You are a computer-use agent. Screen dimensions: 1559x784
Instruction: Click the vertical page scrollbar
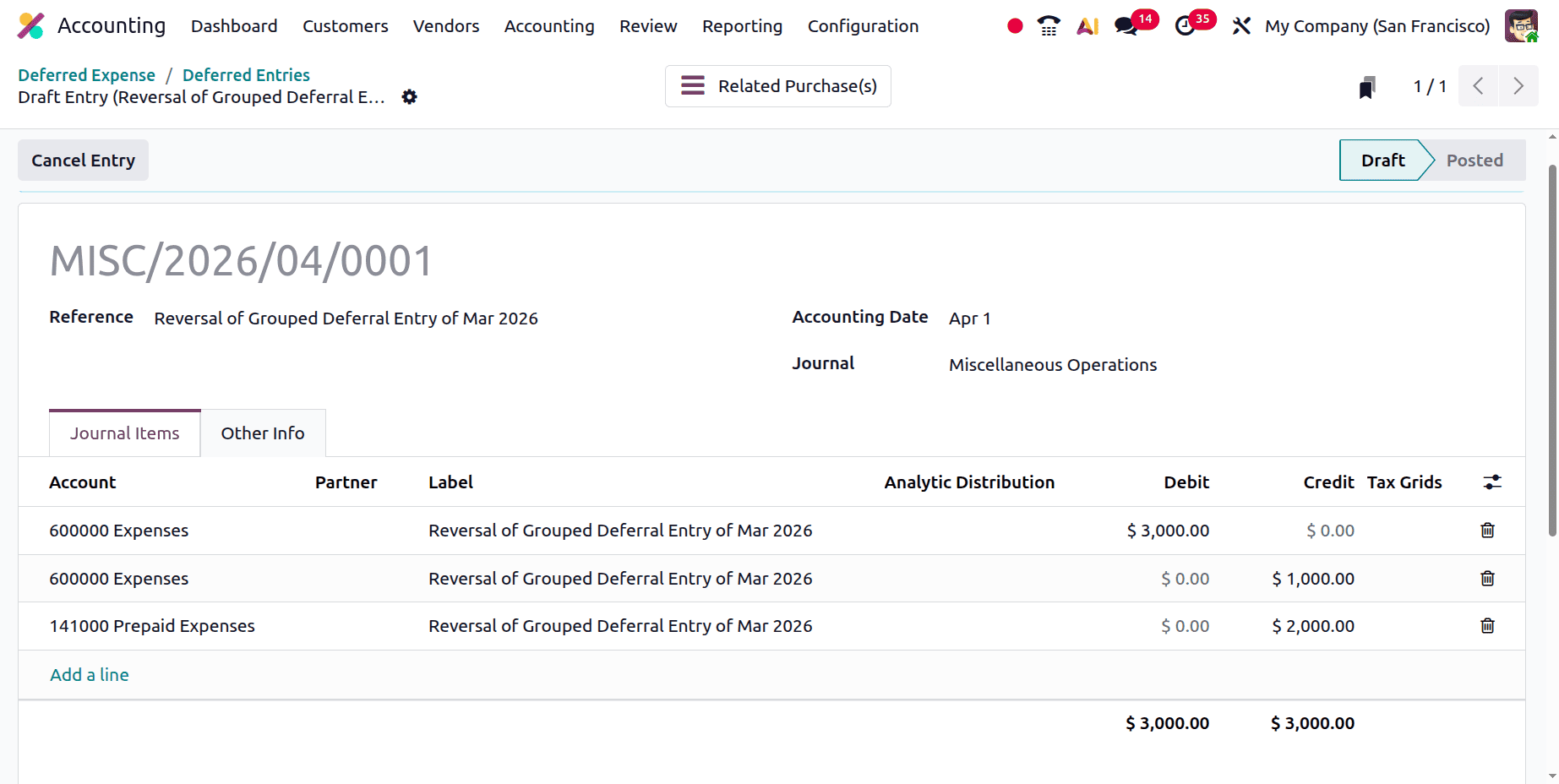[x=1552, y=350]
